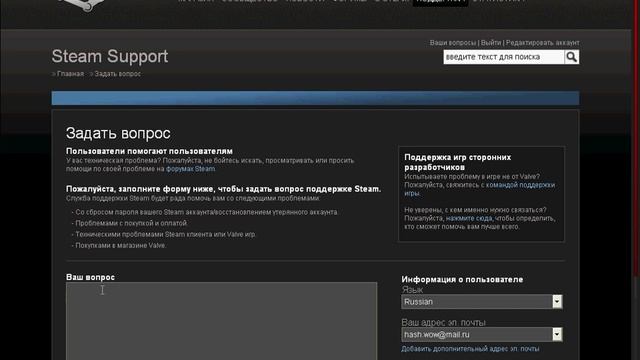The height and width of the screenshot is (360, 640).
Task: Click the 'Информация о пользователе' heading
Action: (x=462, y=280)
